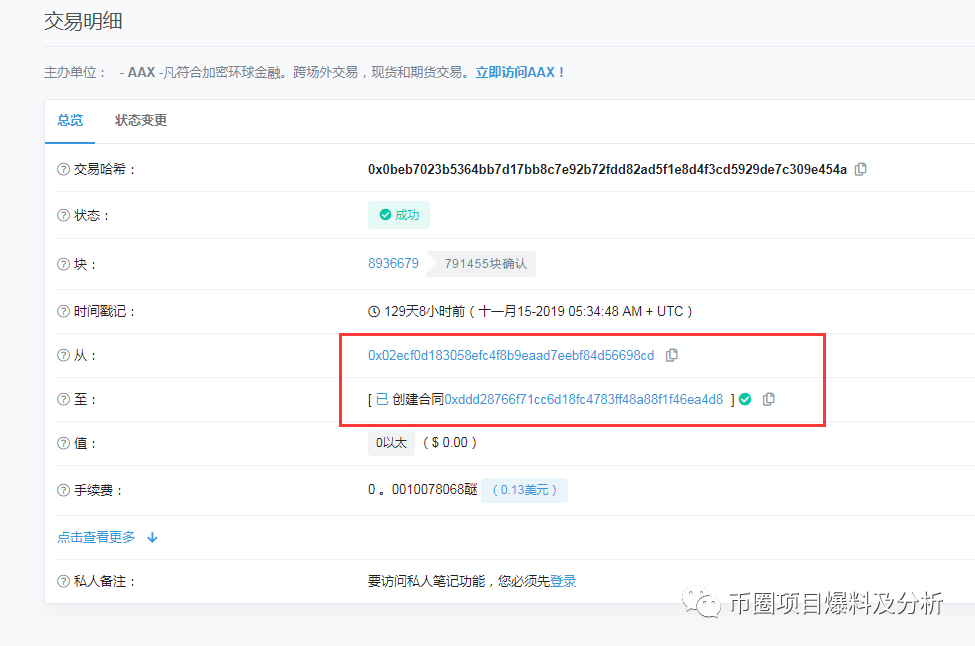This screenshot has width=975, height=646.
Task: Click help icon beside 值
Action: point(63,443)
